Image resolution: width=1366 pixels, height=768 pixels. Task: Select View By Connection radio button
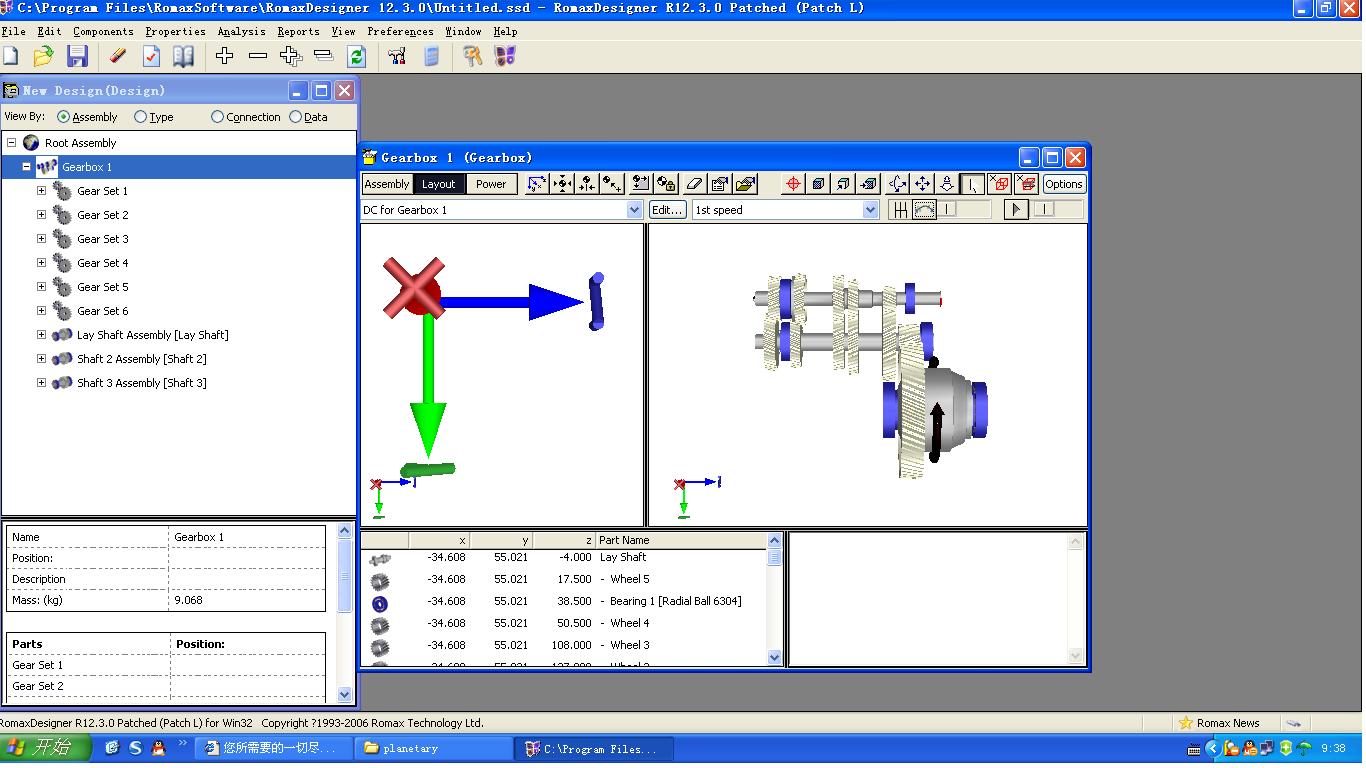[217, 117]
